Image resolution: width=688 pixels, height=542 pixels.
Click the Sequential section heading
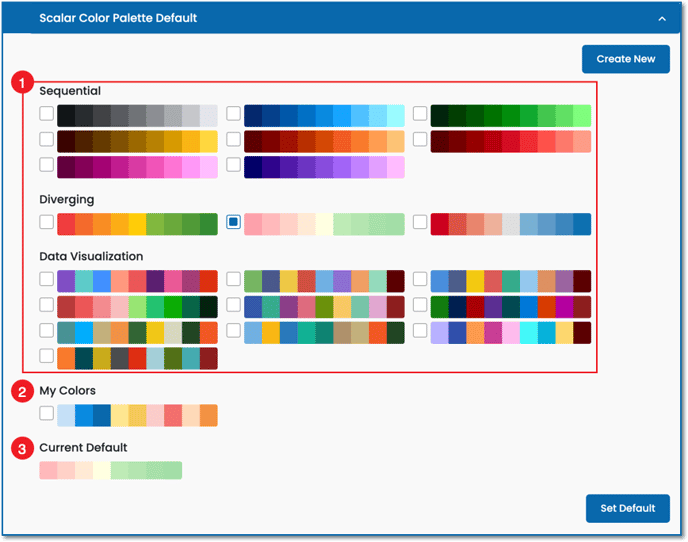70,91
